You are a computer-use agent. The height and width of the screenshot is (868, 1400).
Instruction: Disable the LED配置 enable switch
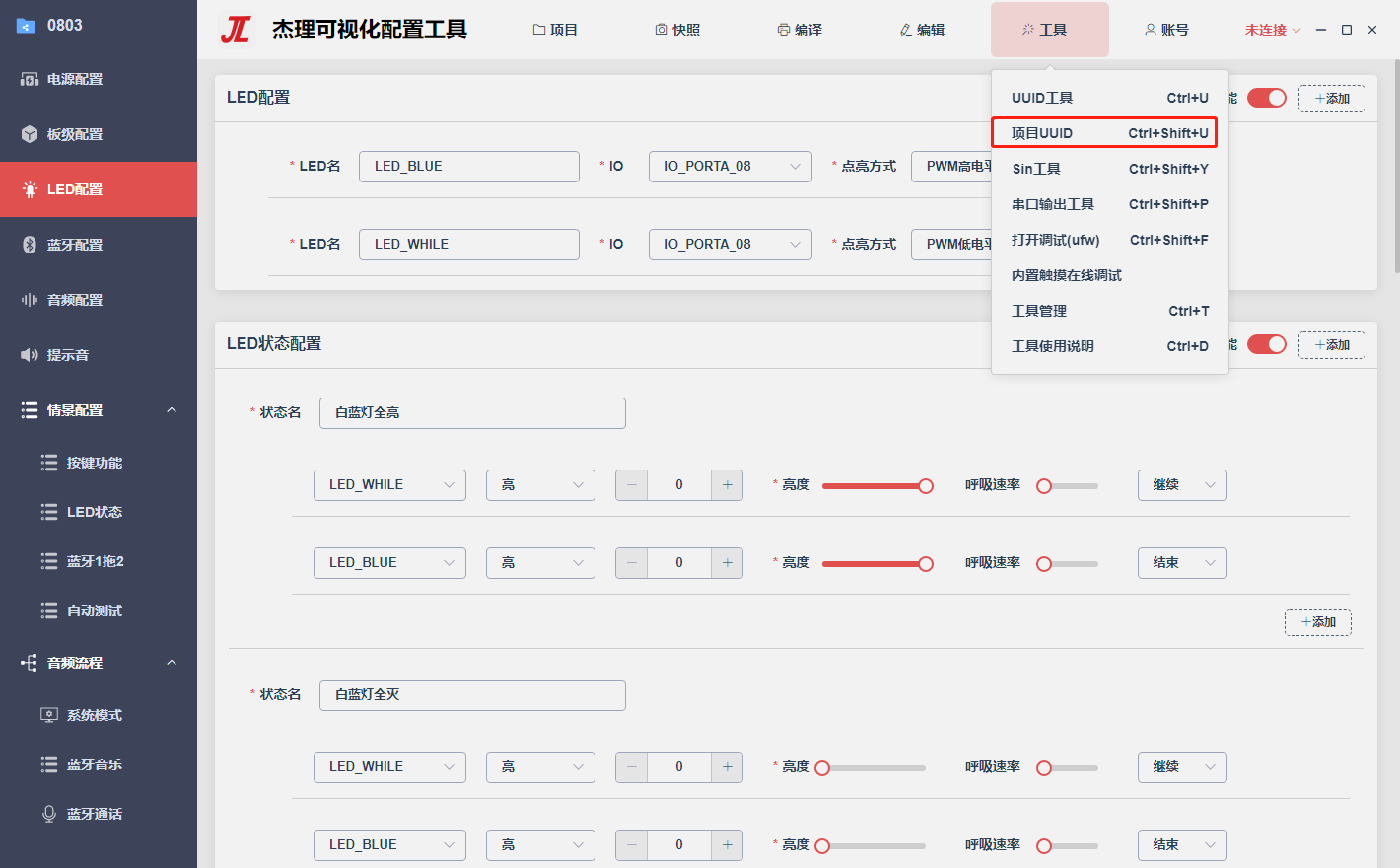(1267, 98)
